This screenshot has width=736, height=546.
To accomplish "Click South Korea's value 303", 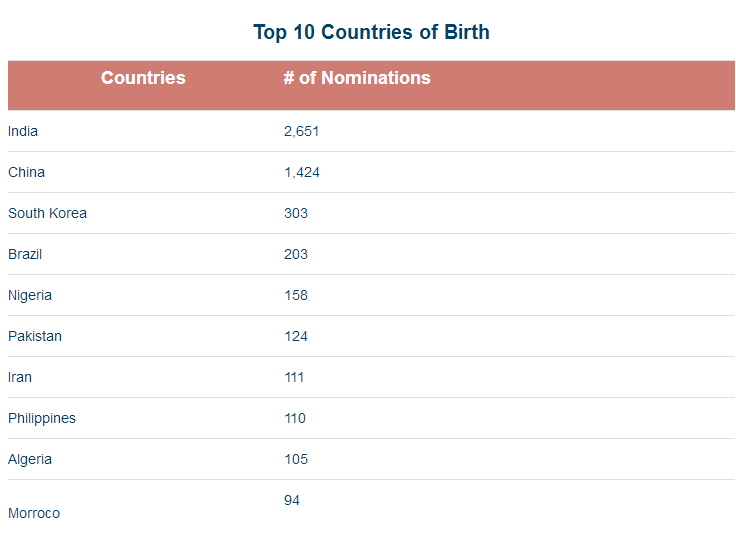I will [295, 213].
